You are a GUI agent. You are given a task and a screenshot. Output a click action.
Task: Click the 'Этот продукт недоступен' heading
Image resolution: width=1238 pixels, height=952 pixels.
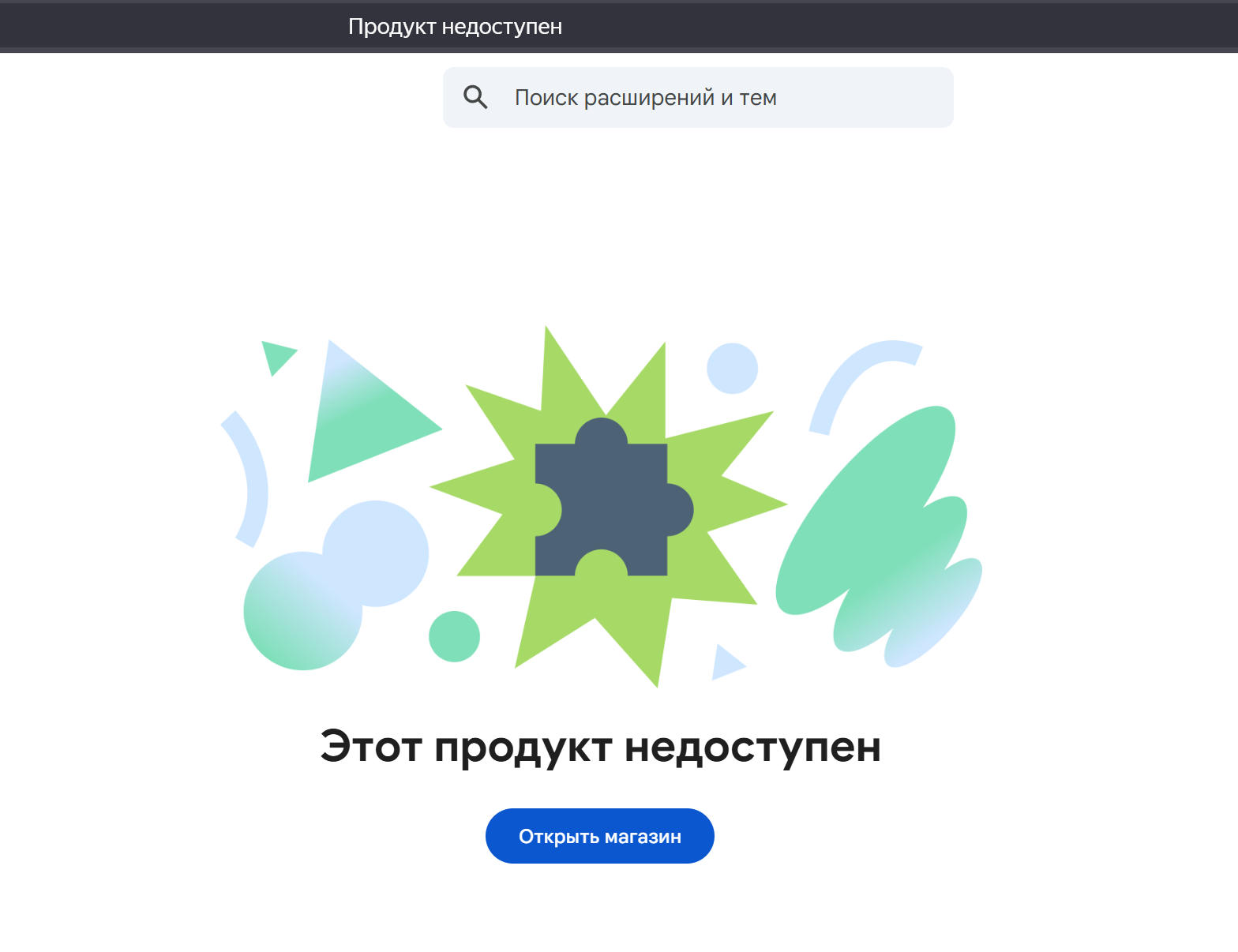click(x=600, y=746)
